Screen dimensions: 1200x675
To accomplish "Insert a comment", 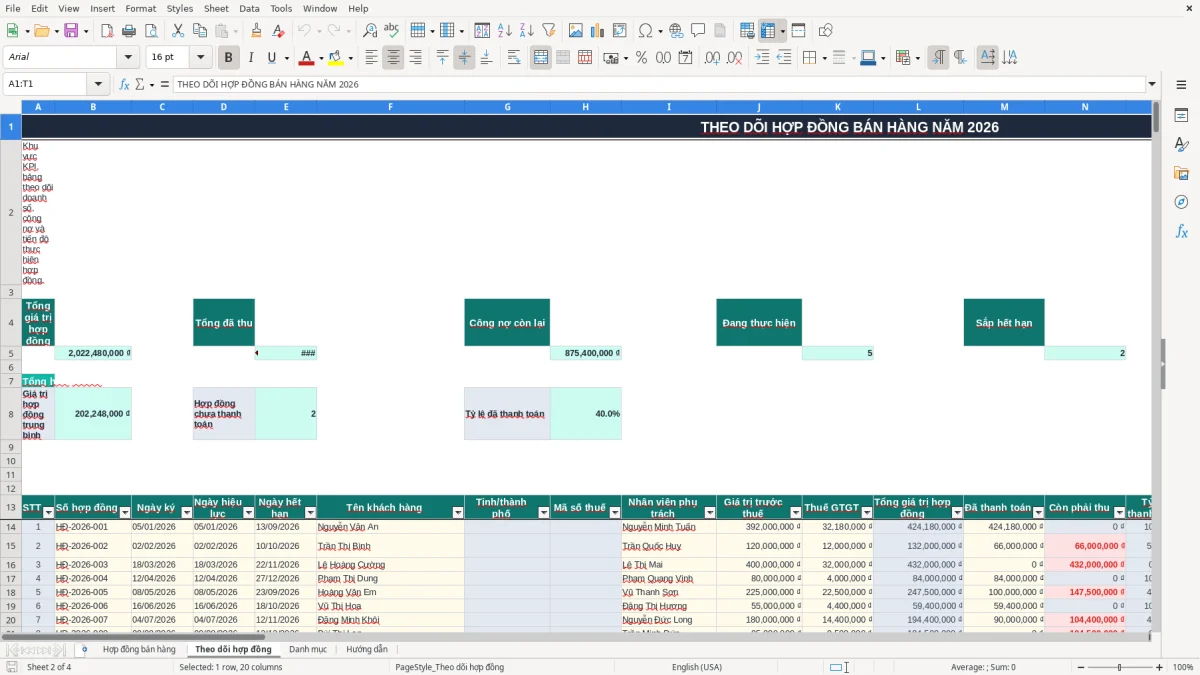I will pyautogui.click(x=698, y=31).
